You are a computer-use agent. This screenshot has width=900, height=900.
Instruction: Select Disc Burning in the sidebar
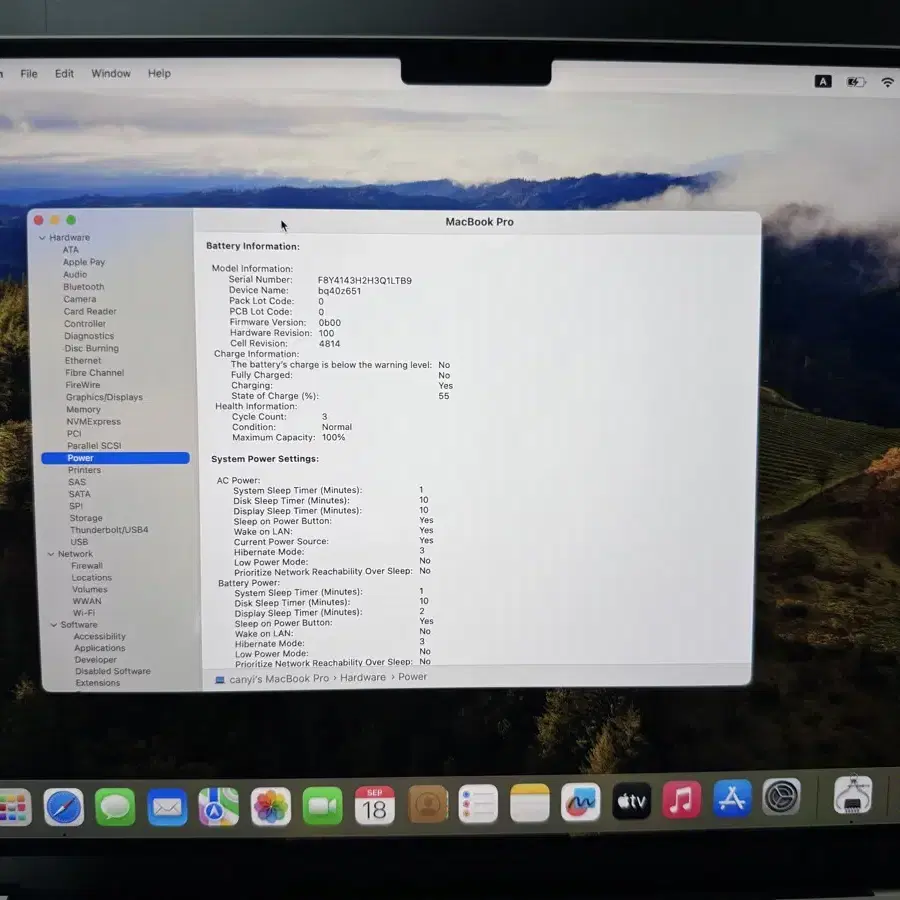click(92, 348)
